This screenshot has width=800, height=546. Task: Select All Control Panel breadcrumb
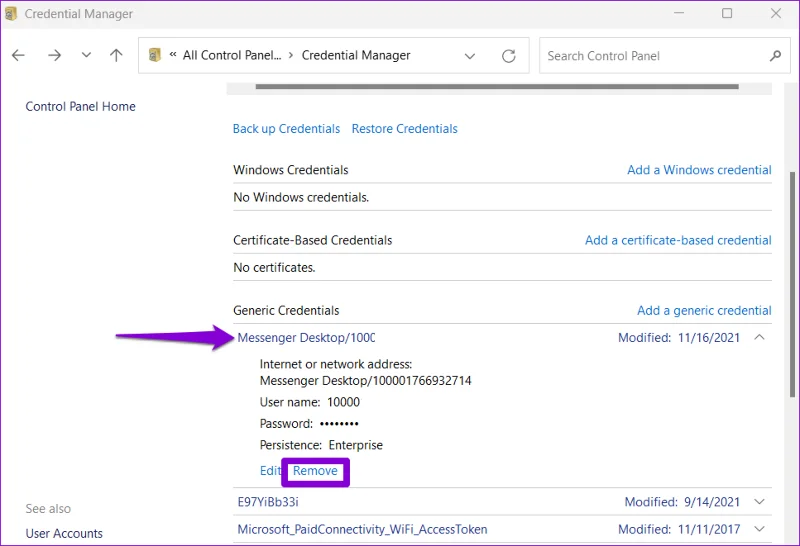232,55
